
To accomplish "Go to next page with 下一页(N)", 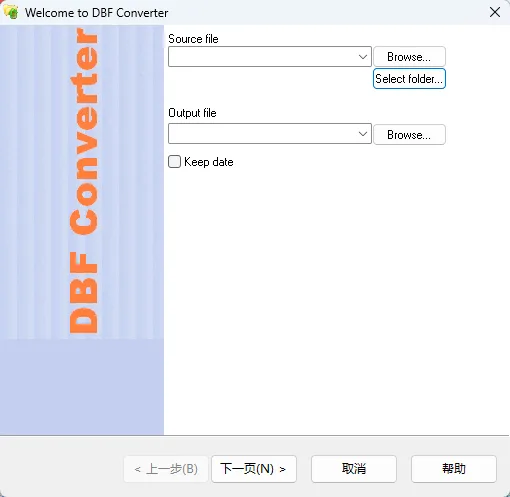I will coord(254,469).
